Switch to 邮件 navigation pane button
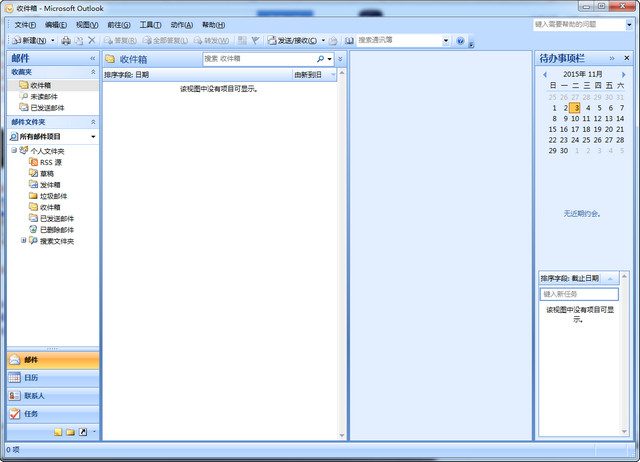This screenshot has width=640, height=462. tap(53, 360)
